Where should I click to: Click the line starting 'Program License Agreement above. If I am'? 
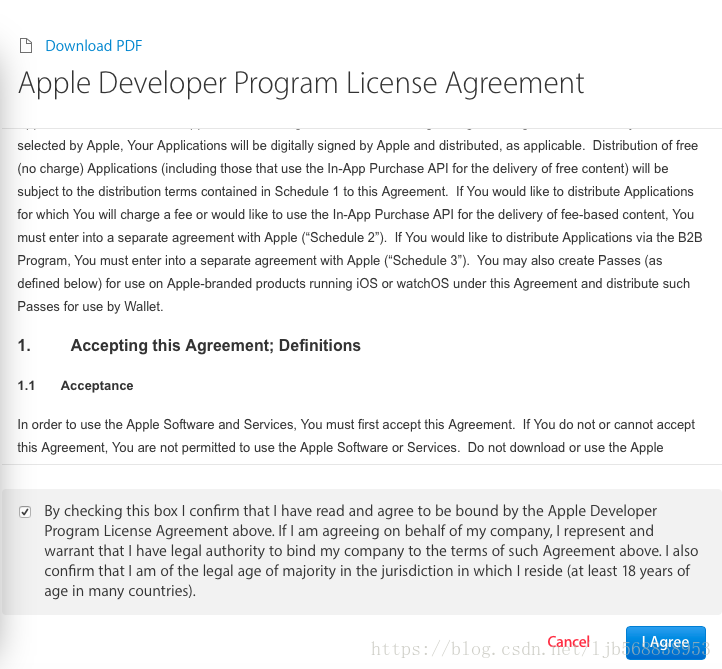(x=349, y=531)
